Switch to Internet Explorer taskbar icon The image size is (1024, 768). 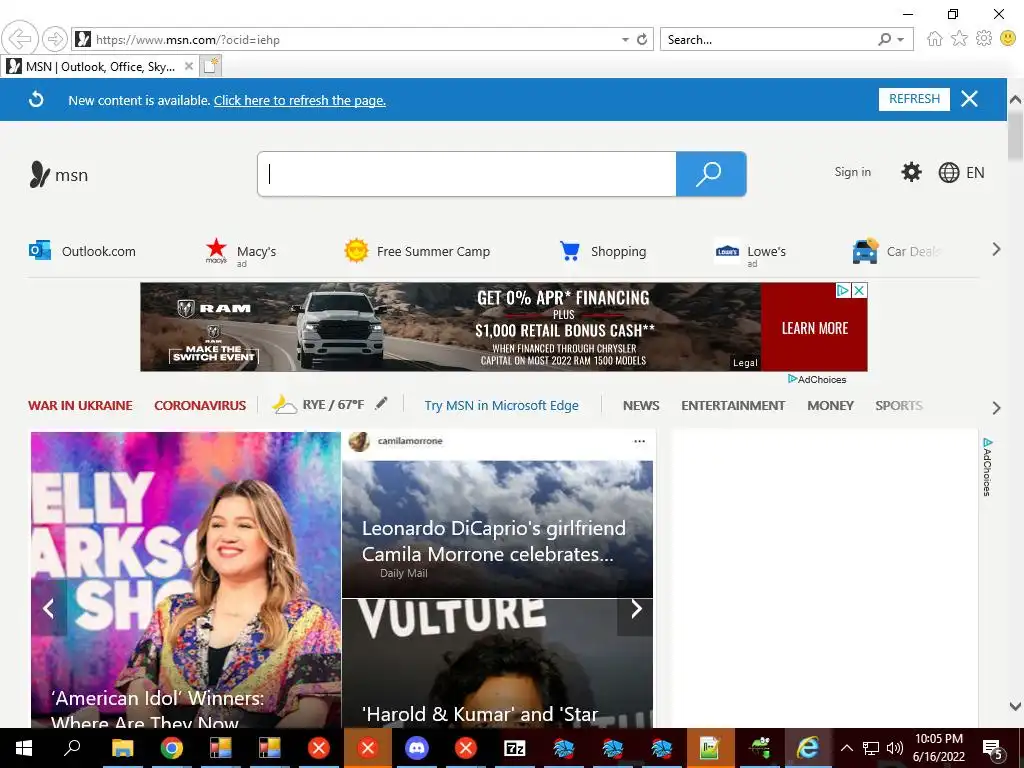808,748
